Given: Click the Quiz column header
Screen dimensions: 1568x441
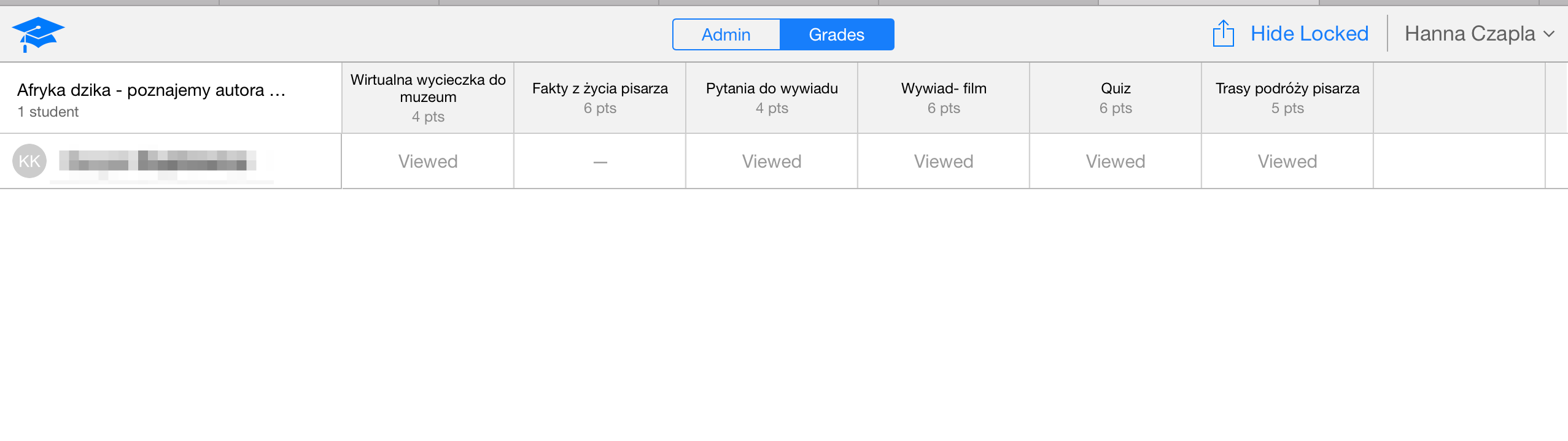Looking at the screenshot, I should click(x=1116, y=98).
